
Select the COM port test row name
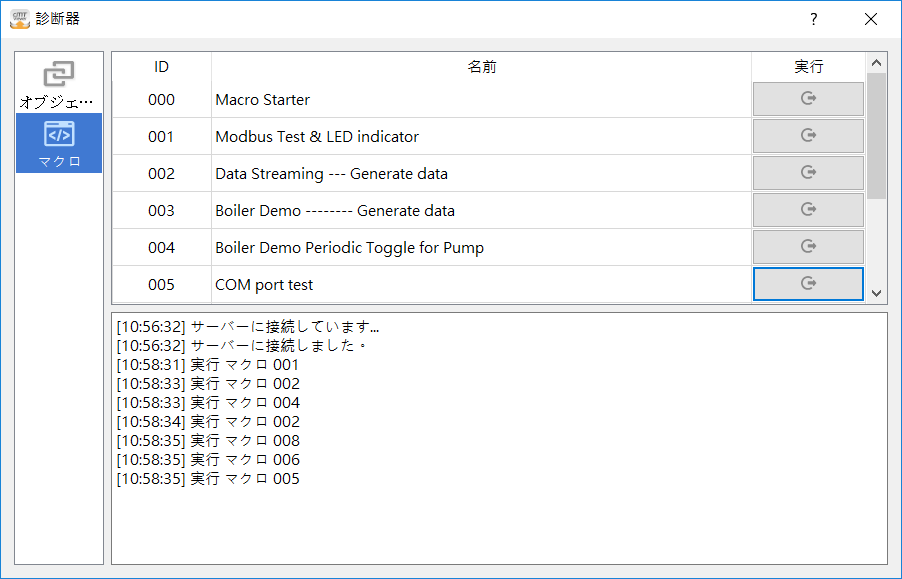coord(264,285)
